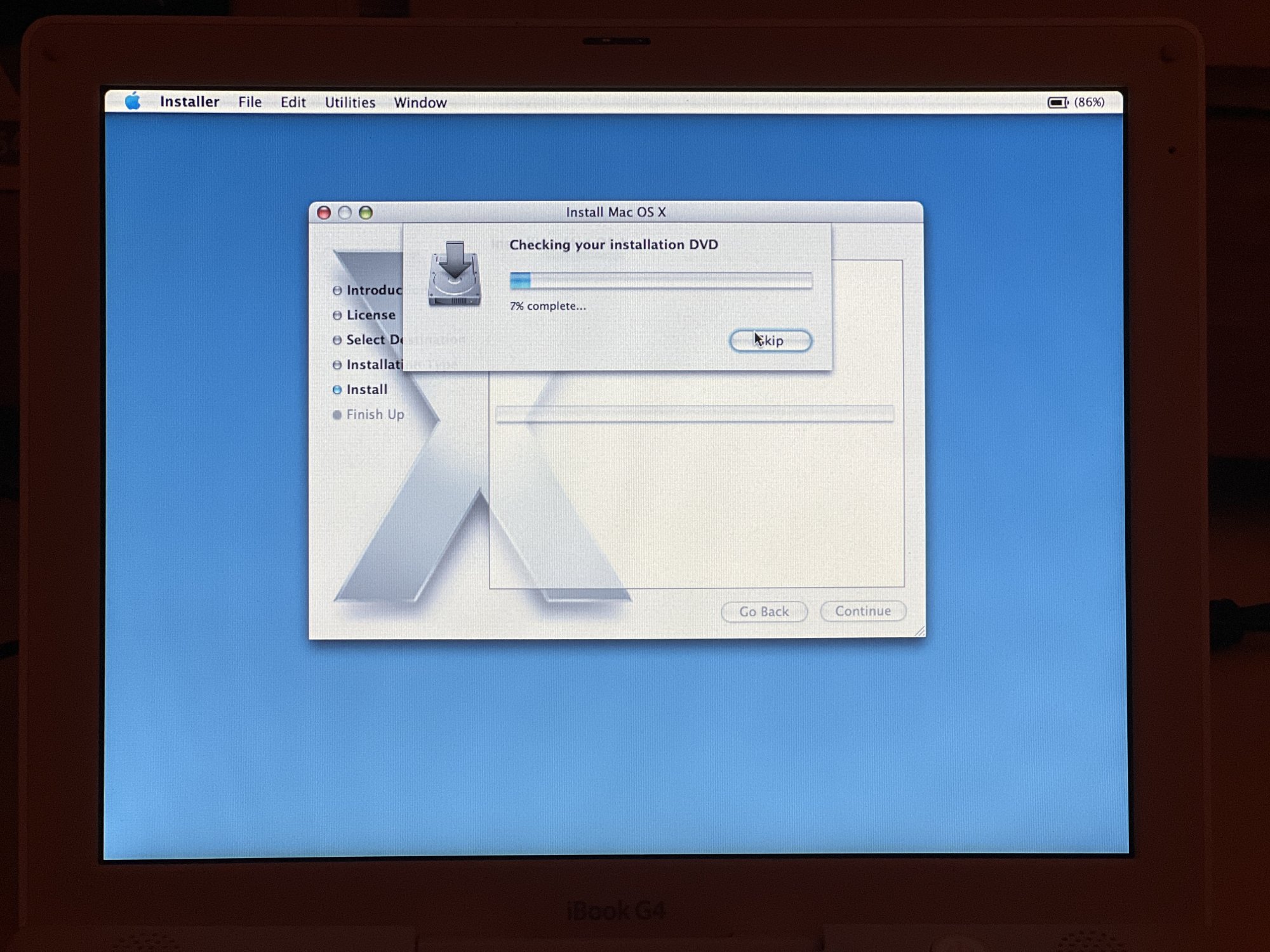Open the Edit menu
The width and height of the screenshot is (1270, 952).
pyautogui.click(x=293, y=102)
